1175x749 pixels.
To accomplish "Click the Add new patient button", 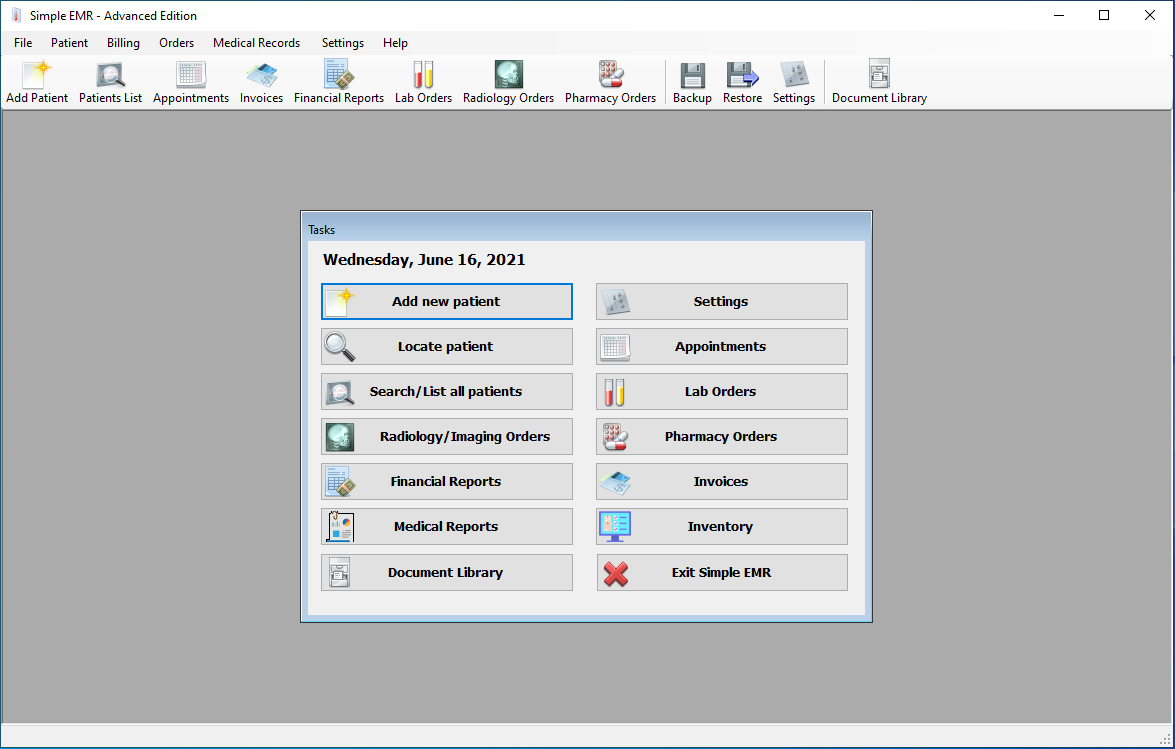I will [x=446, y=301].
